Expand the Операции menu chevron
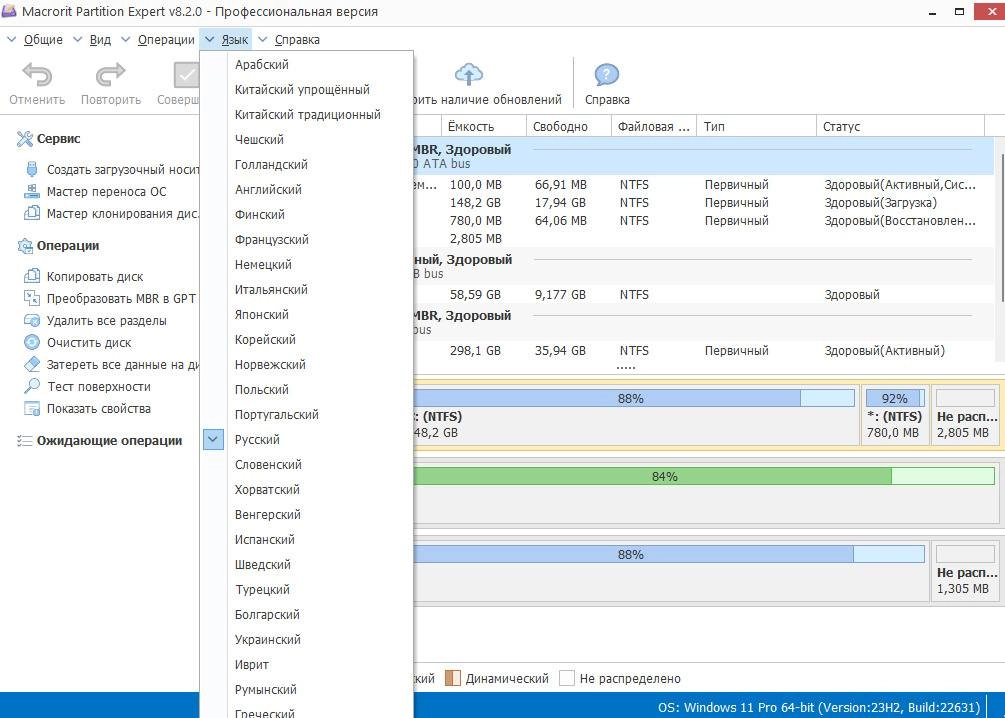Screen dimensions: 1005x718 (x=126, y=39)
